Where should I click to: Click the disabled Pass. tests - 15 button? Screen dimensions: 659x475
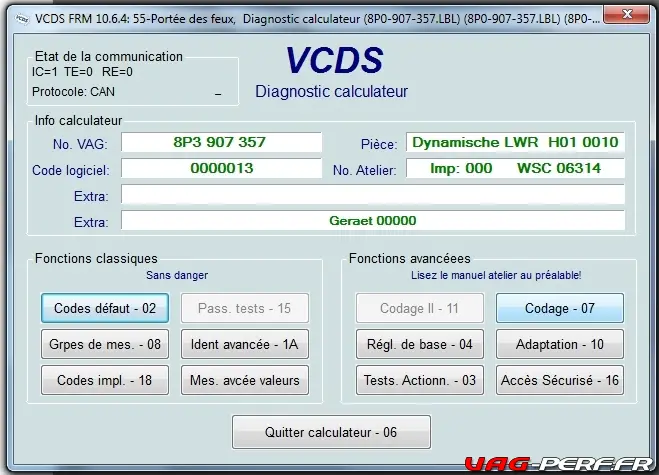coord(245,308)
